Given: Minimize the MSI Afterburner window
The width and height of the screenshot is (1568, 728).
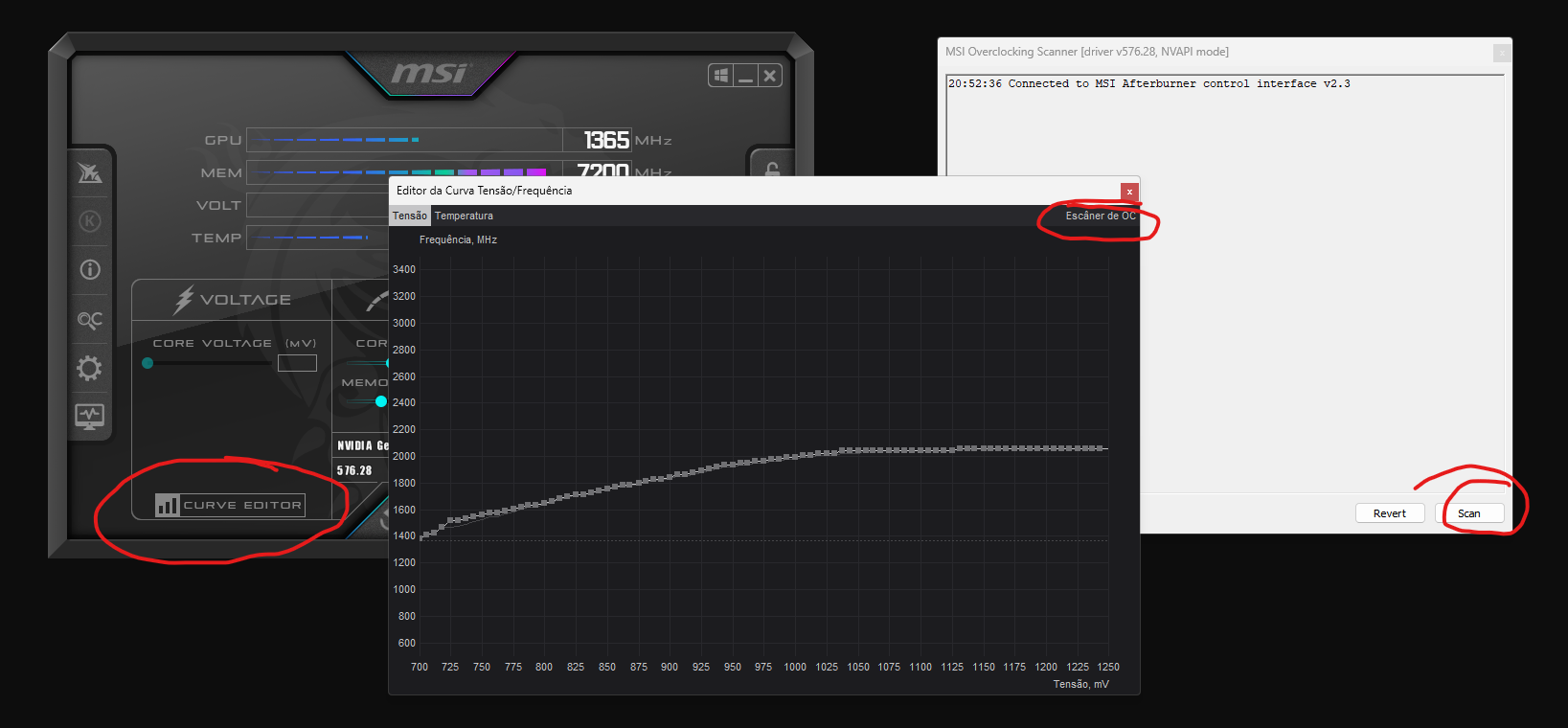Looking at the screenshot, I should (x=745, y=76).
